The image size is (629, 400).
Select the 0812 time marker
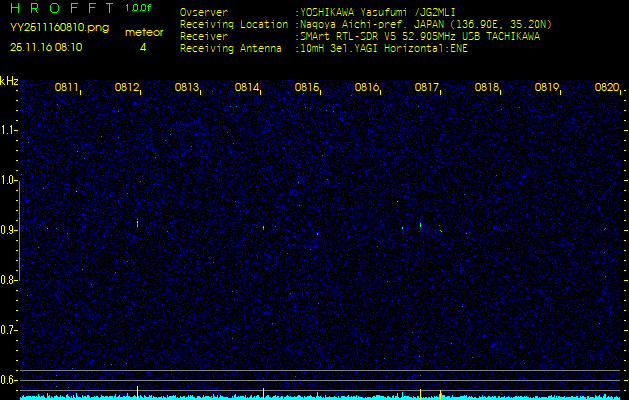click(x=127, y=88)
